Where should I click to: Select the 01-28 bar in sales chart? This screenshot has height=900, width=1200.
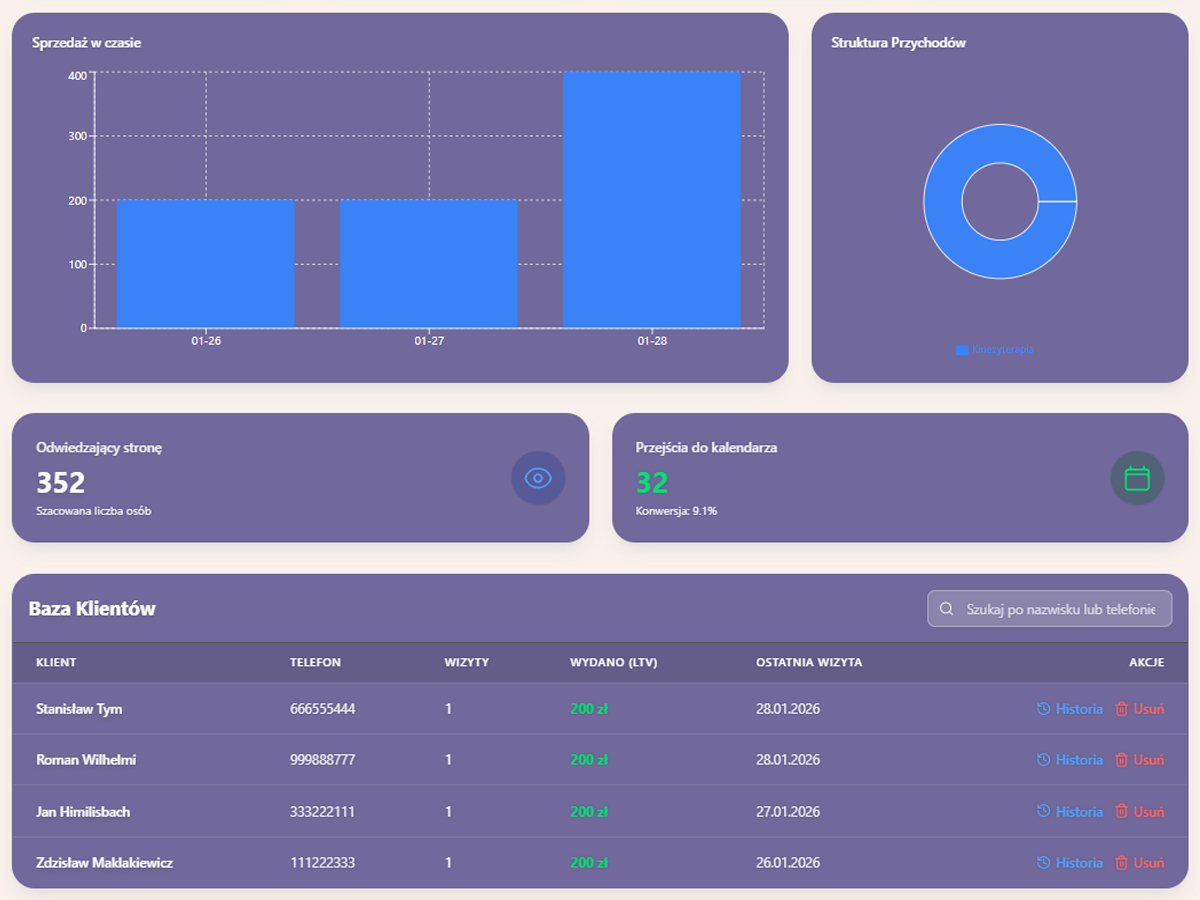point(651,200)
